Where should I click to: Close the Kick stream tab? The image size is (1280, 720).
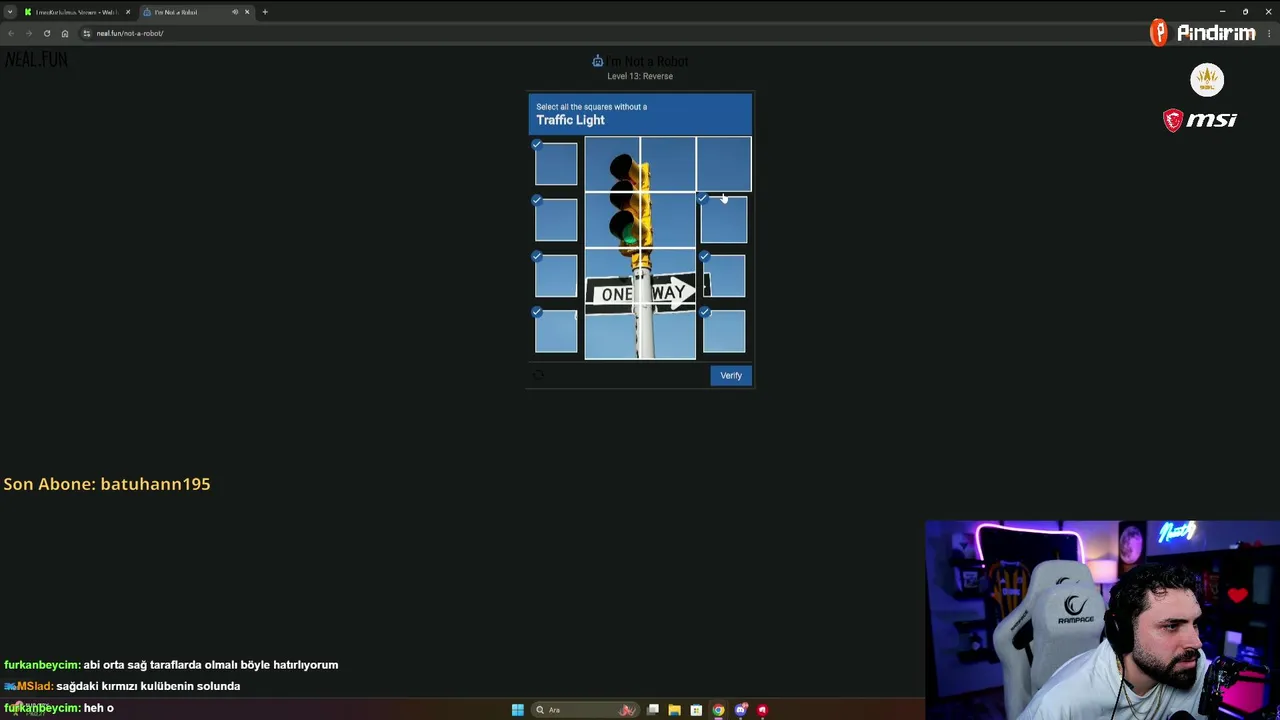[128, 12]
